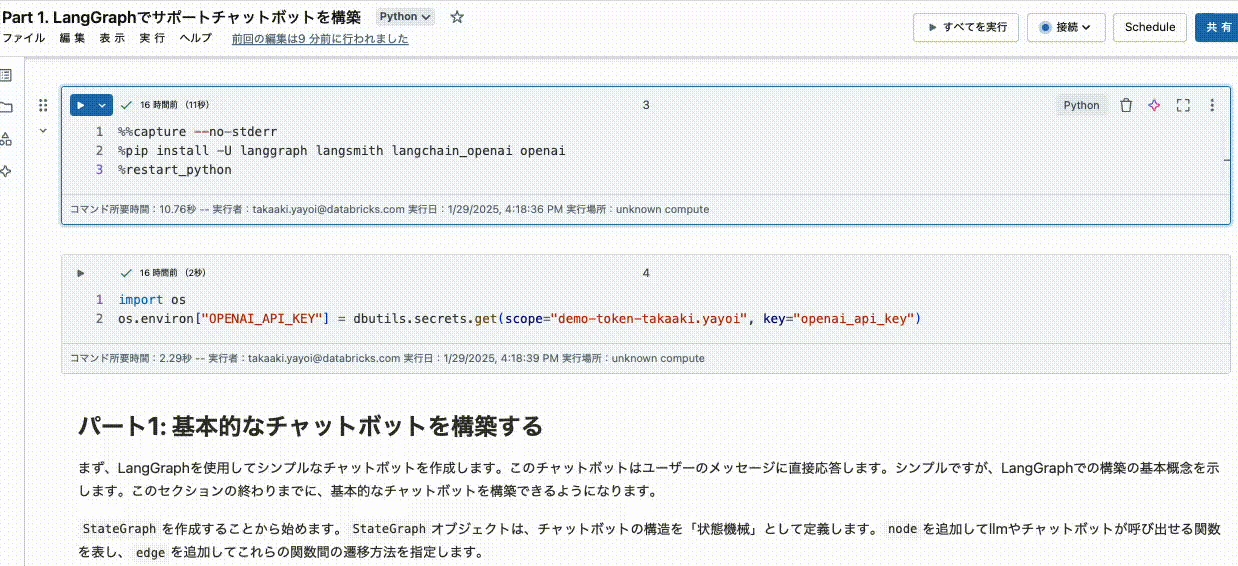The image size is (1238, 566).
Task: Click the green checkmark of cell 4
Action: click(x=126, y=272)
